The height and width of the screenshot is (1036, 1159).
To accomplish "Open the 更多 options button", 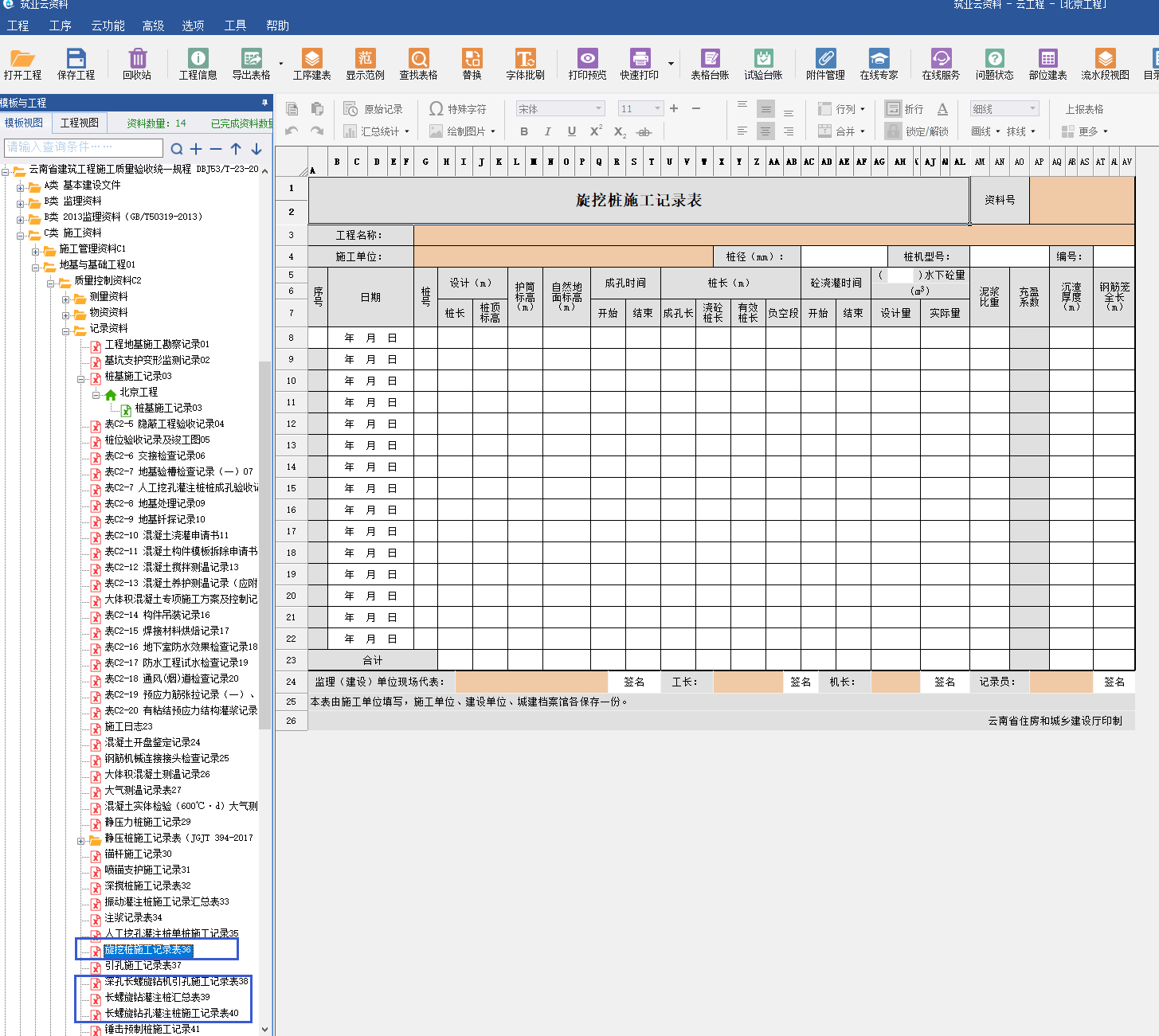I will (x=1084, y=131).
